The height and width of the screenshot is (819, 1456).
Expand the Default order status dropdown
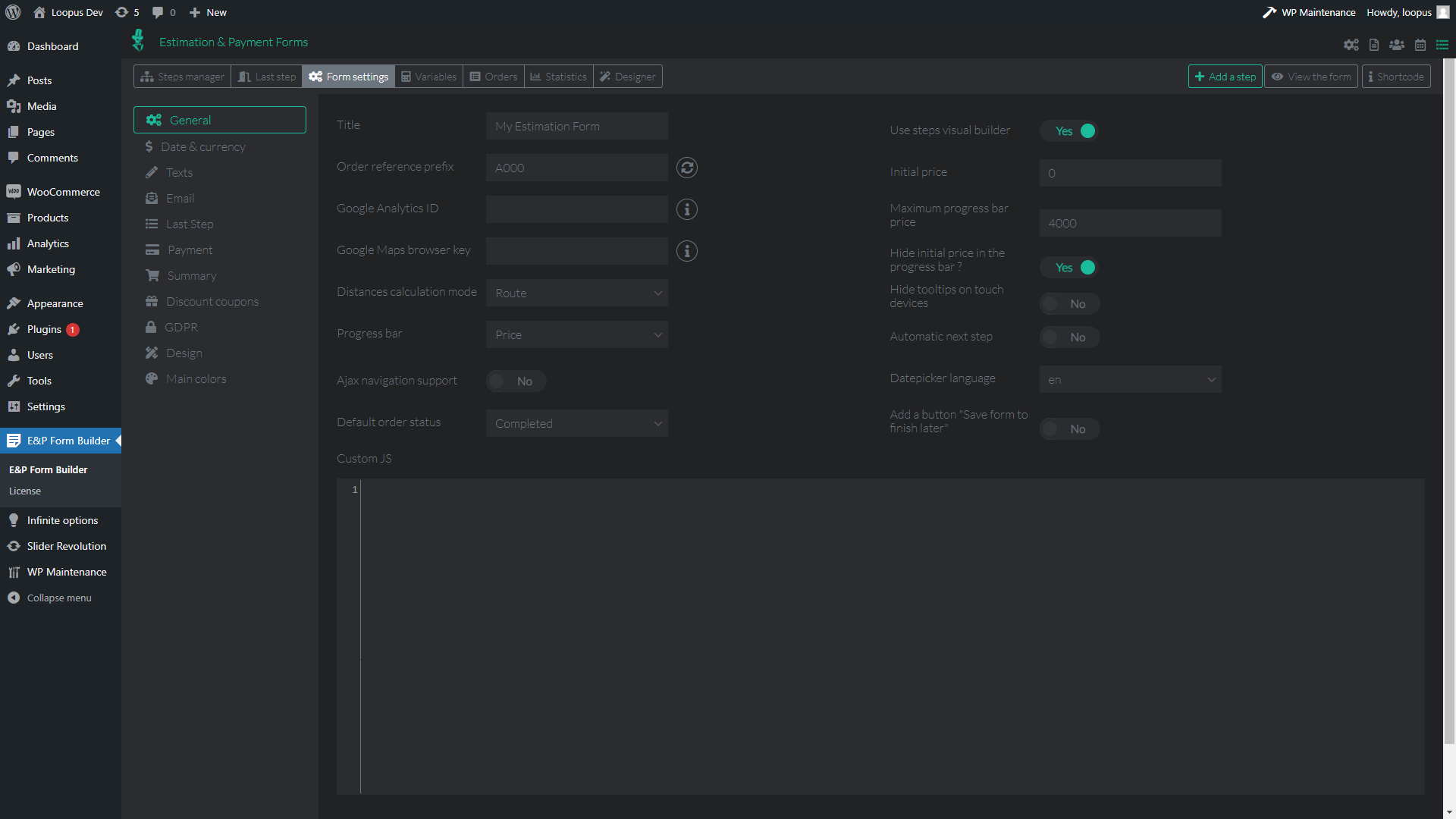576,424
